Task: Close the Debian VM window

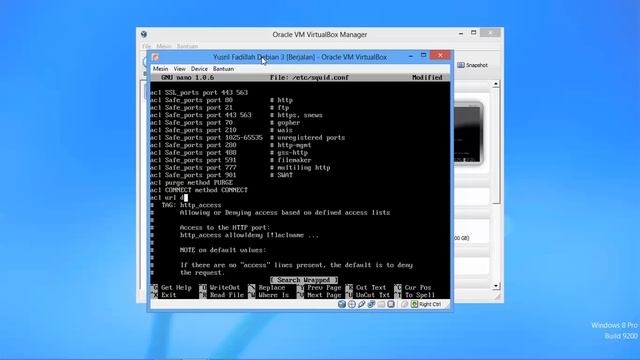Action: [x=440, y=55]
